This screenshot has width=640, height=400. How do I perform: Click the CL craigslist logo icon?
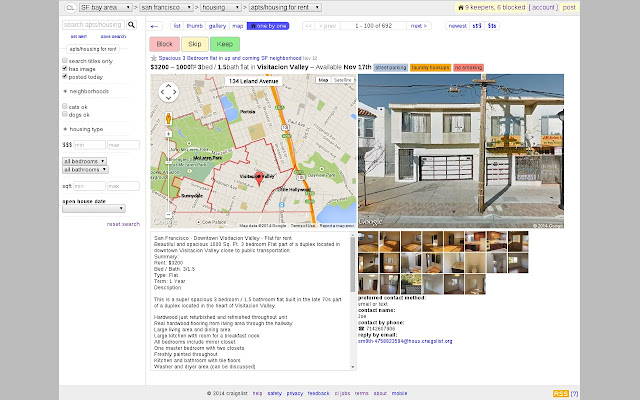pos(70,7)
